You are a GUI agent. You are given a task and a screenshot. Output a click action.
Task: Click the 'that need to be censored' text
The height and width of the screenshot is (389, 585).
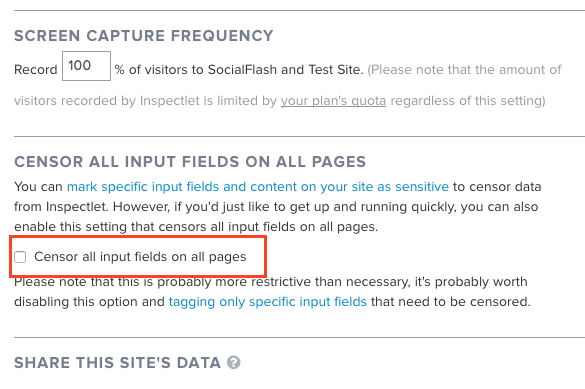451,301
